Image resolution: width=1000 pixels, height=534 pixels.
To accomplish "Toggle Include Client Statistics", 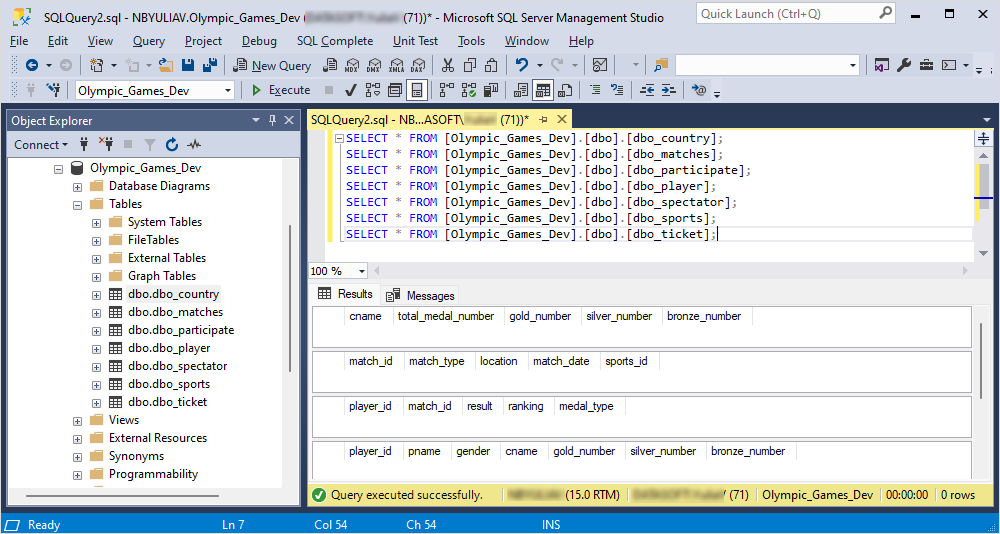I will pyautogui.click(x=491, y=90).
